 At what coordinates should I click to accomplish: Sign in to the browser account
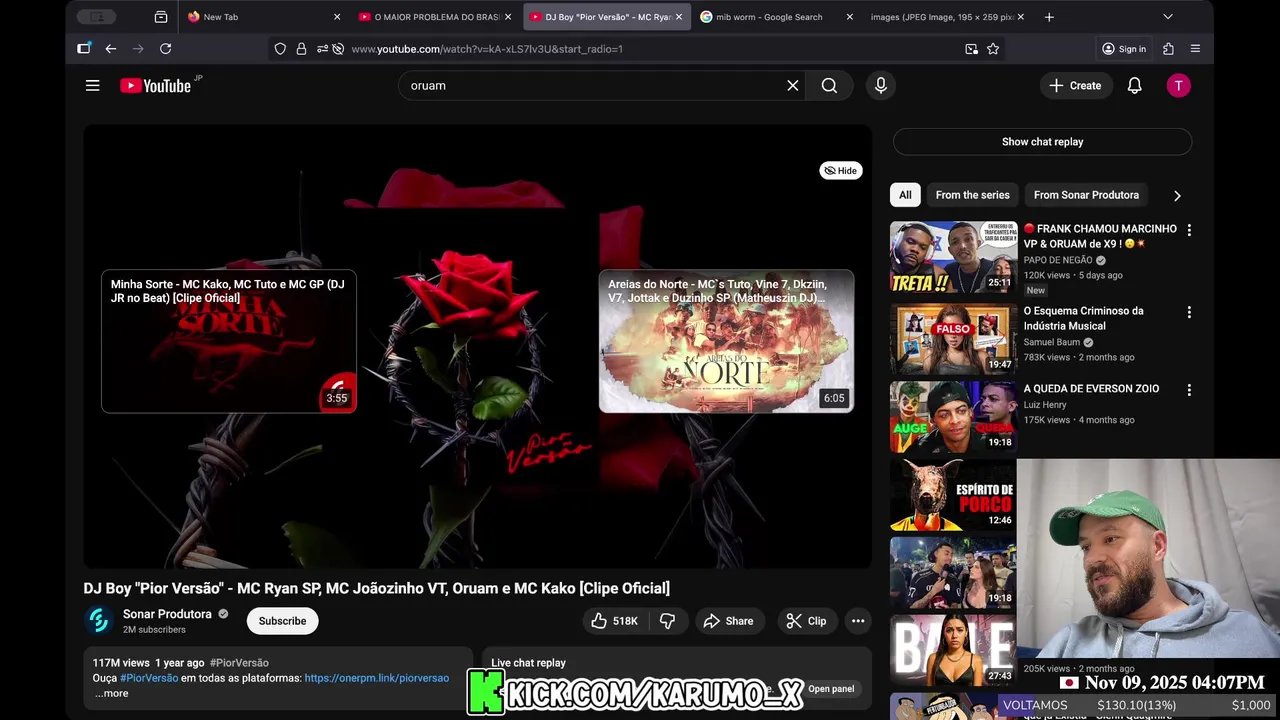click(x=1124, y=48)
